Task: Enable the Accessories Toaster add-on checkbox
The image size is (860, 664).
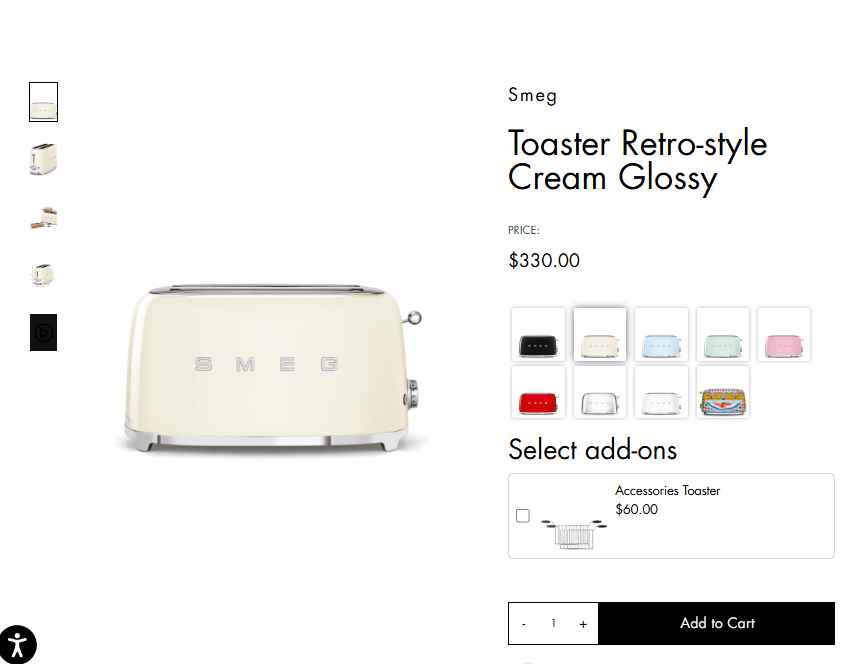Action: [x=523, y=516]
